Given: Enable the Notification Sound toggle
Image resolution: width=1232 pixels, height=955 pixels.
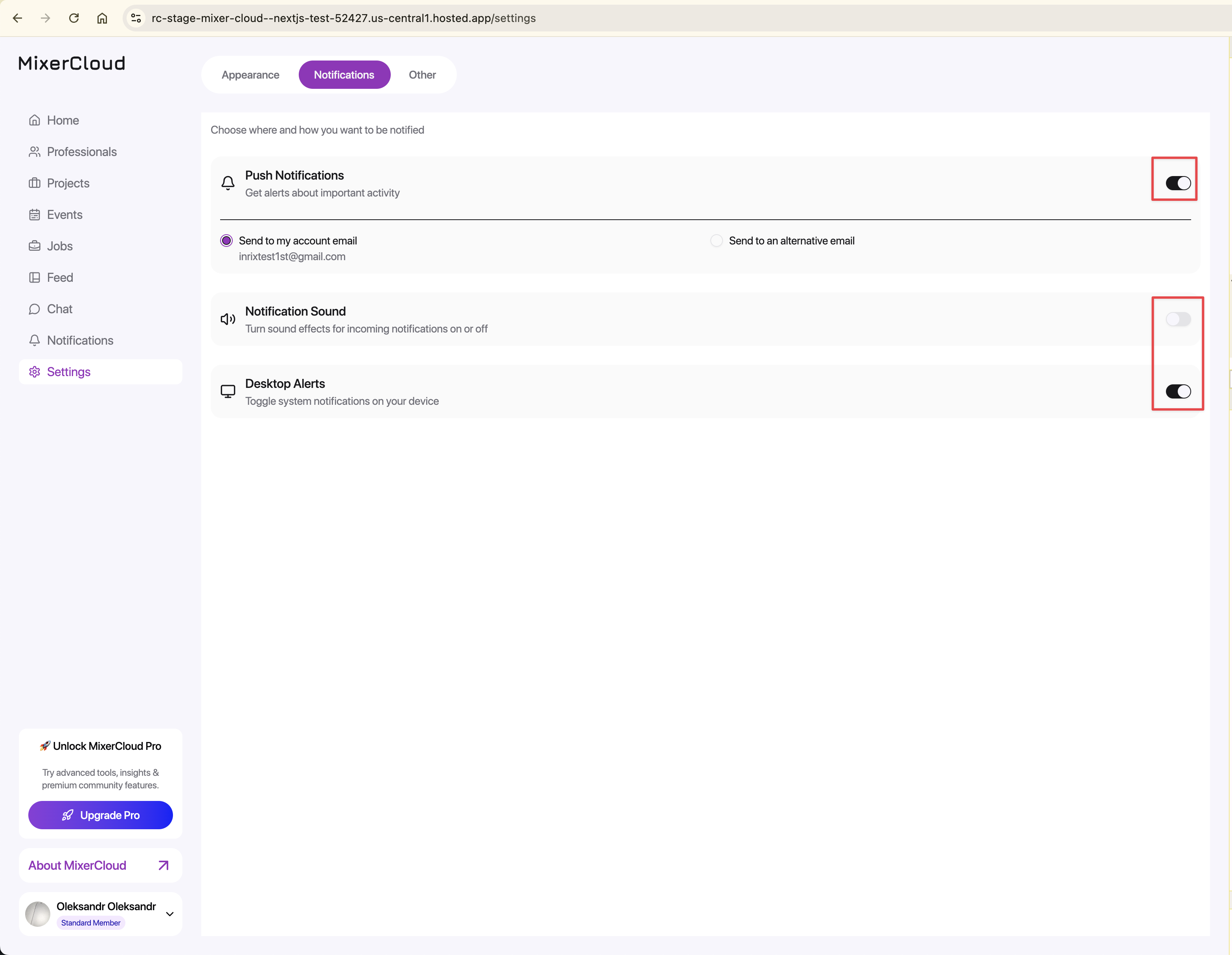Looking at the screenshot, I should (1178, 319).
